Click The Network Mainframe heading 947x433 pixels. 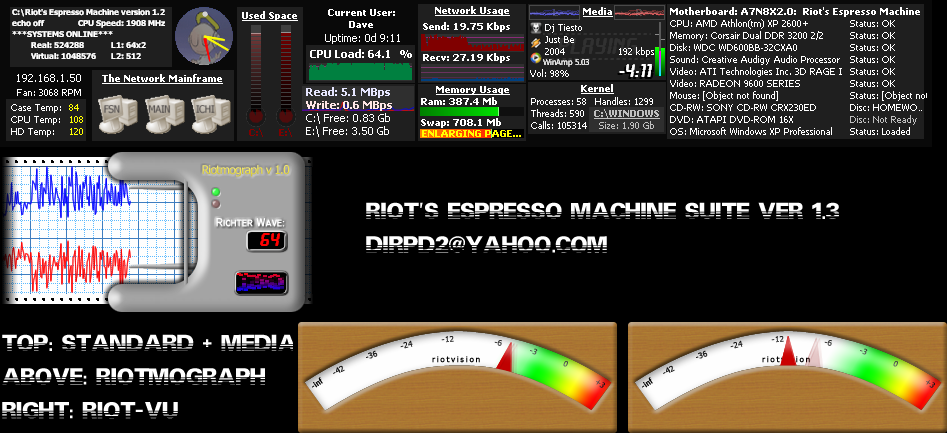[162, 79]
